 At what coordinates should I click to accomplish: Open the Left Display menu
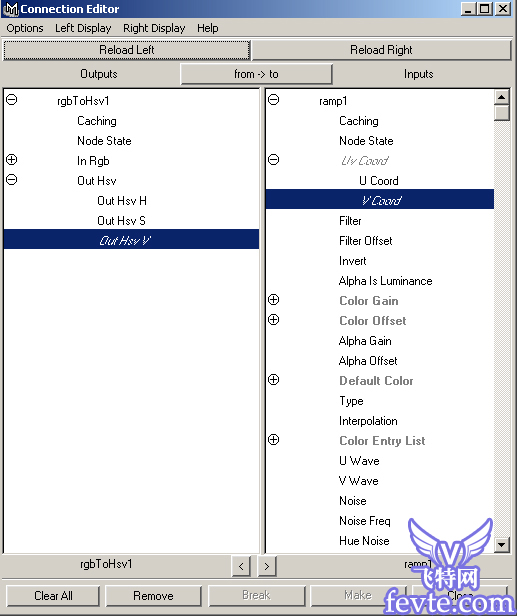tap(83, 28)
